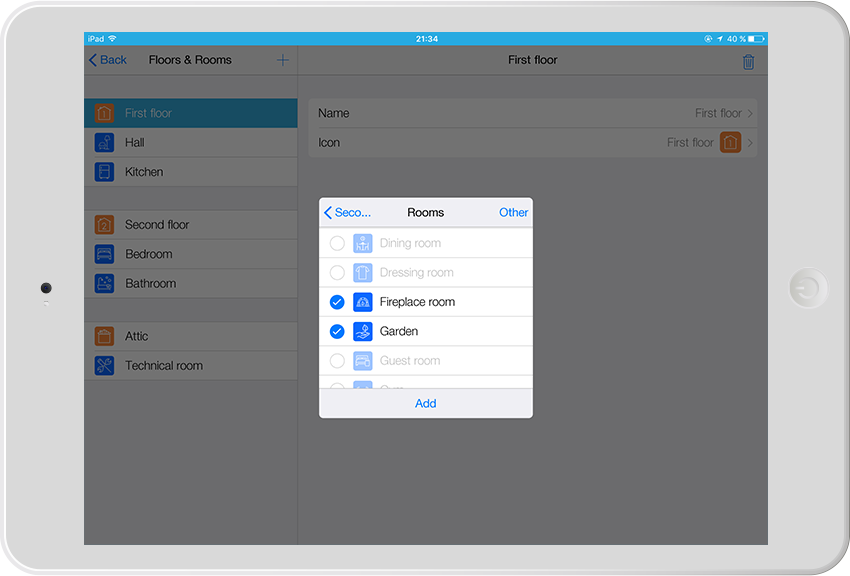This screenshot has height=576, width=850.
Task: Tap the Other link in Rooms popup
Action: coord(513,212)
